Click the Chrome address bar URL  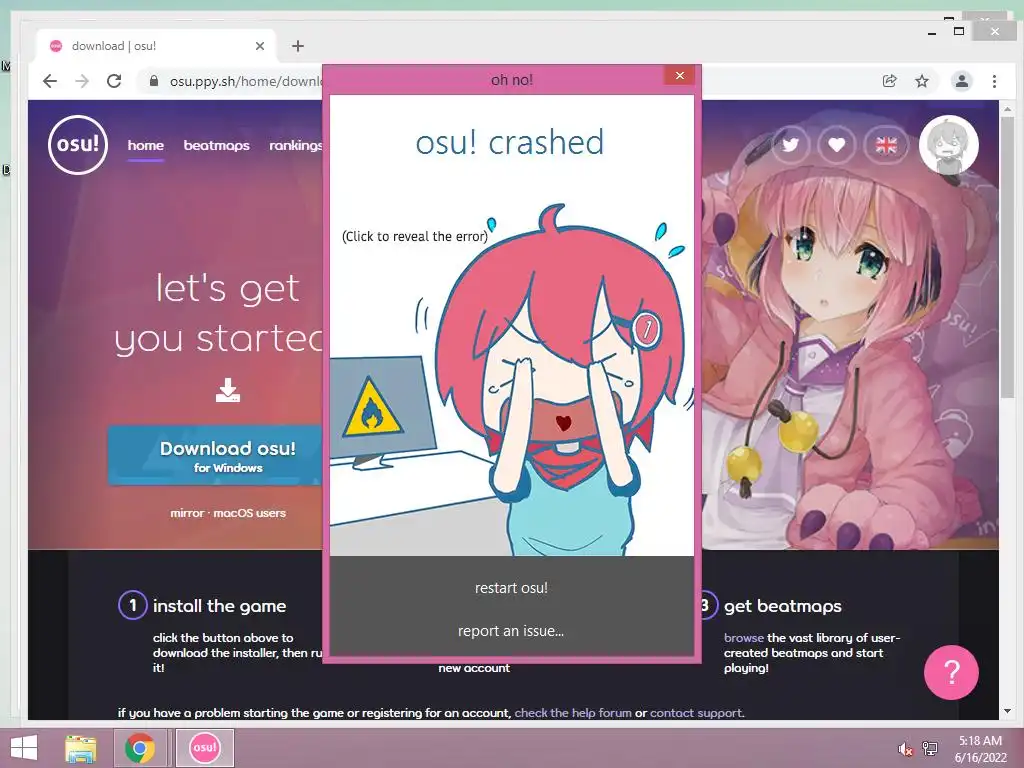pos(245,81)
